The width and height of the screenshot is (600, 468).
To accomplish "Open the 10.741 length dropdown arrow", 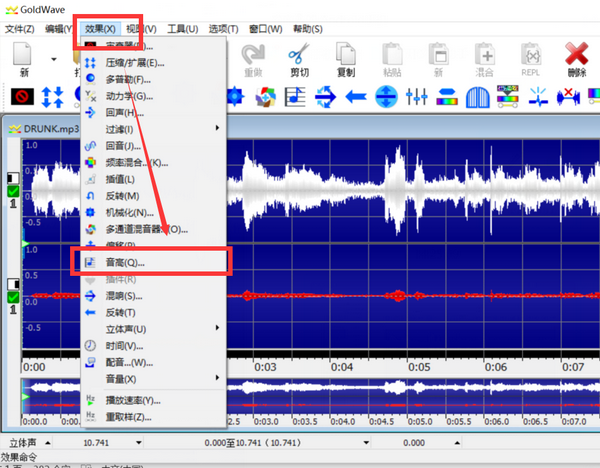I will tap(139, 443).
